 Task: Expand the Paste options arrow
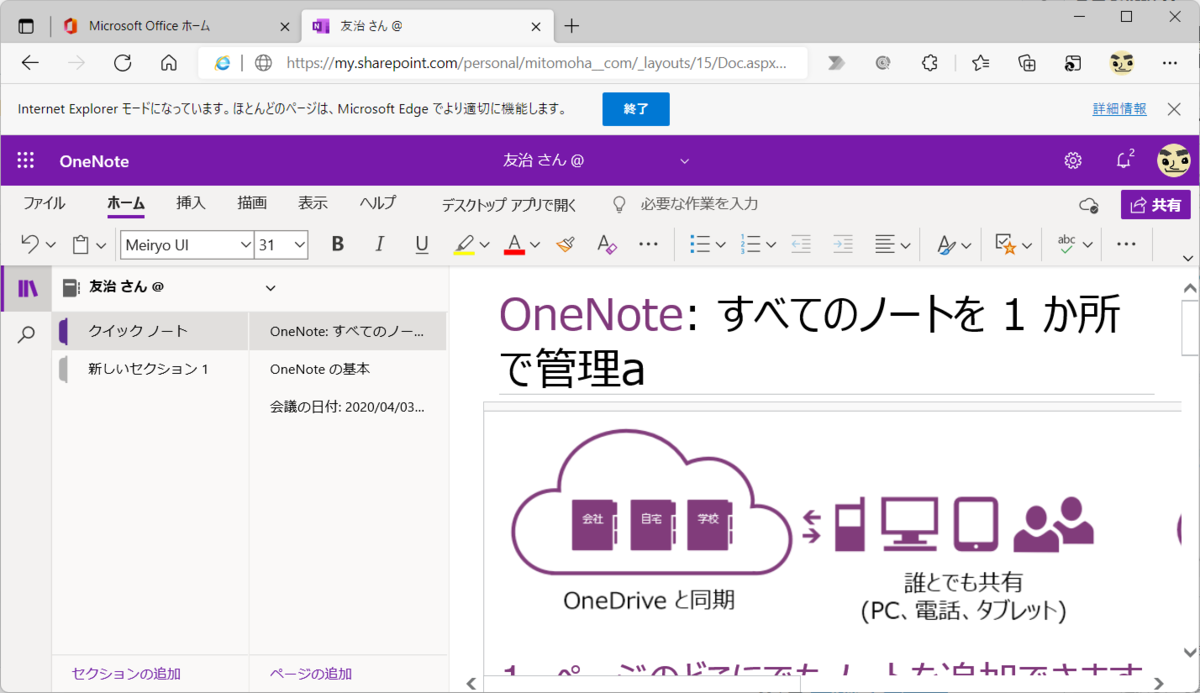point(101,245)
